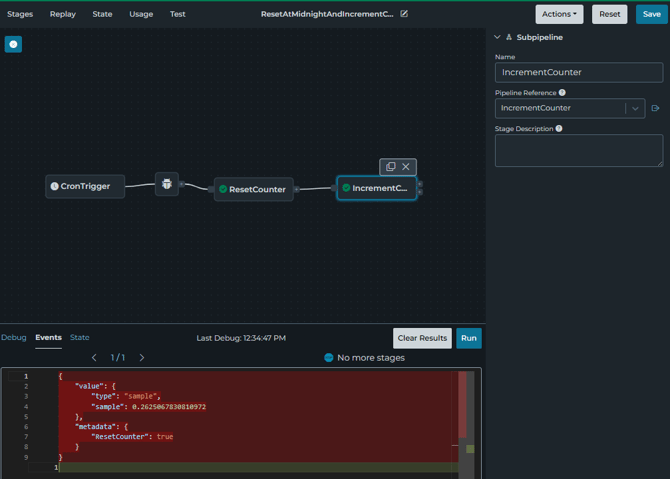This screenshot has height=479, width=670.
Task: Save the pipeline
Action: (651, 14)
